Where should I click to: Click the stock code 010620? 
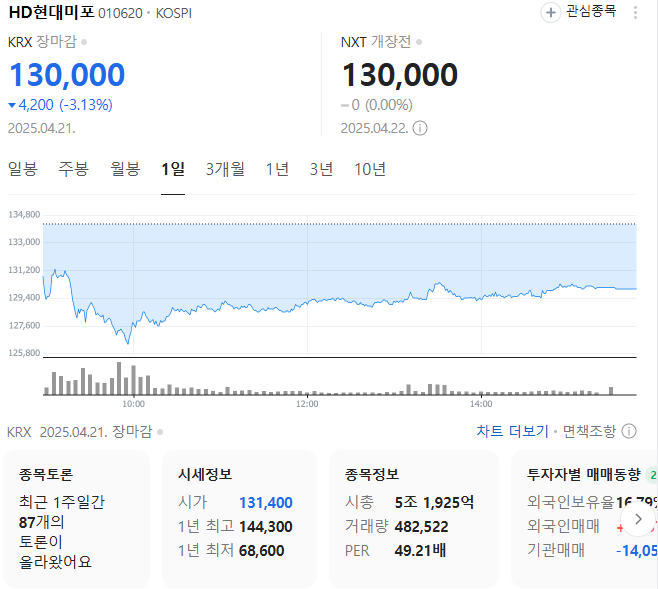120,13
